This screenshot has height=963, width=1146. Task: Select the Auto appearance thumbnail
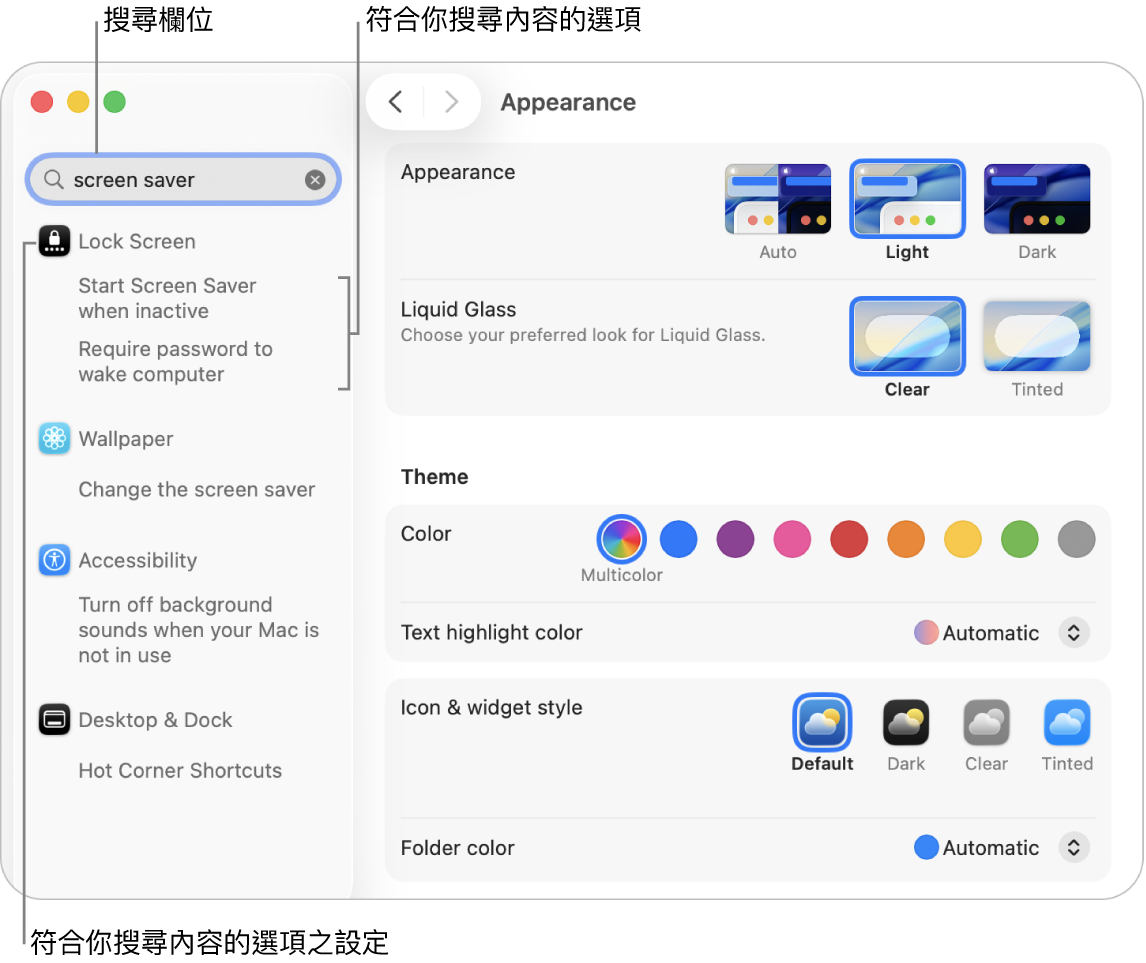[x=778, y=199]
